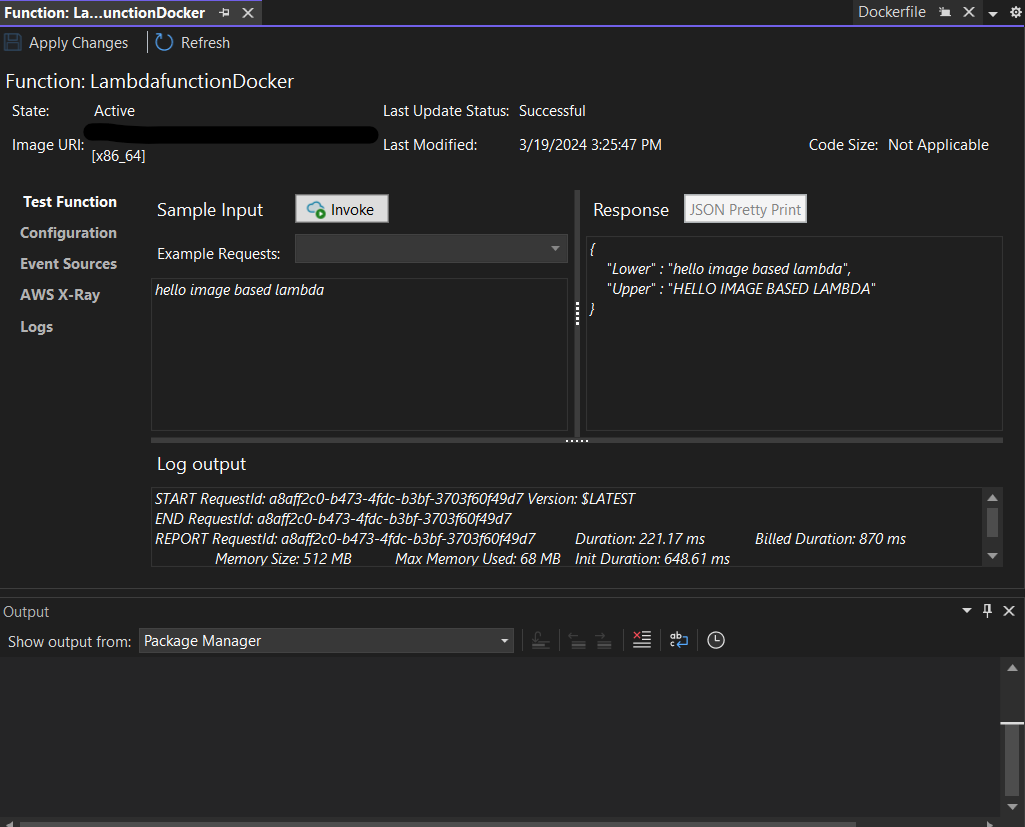Open the Output window options arrow

966,610
